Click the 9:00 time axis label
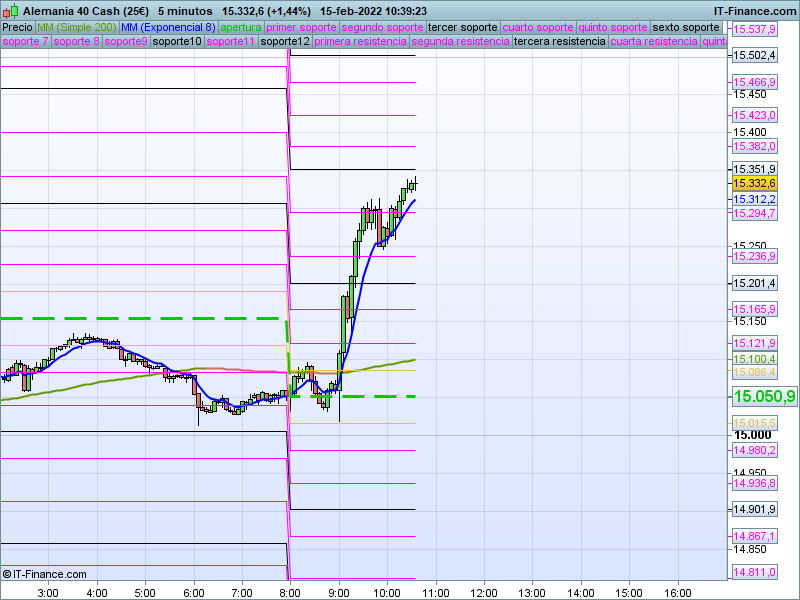This screenshot has height=600, width=800. click(339, 593)
